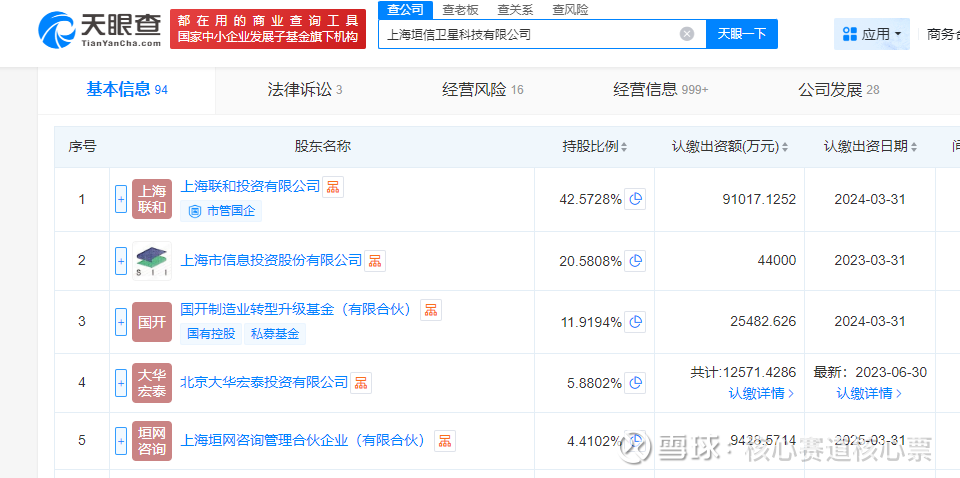Click the 大华宏泰 company logo tile

click(x=152, y=383)
